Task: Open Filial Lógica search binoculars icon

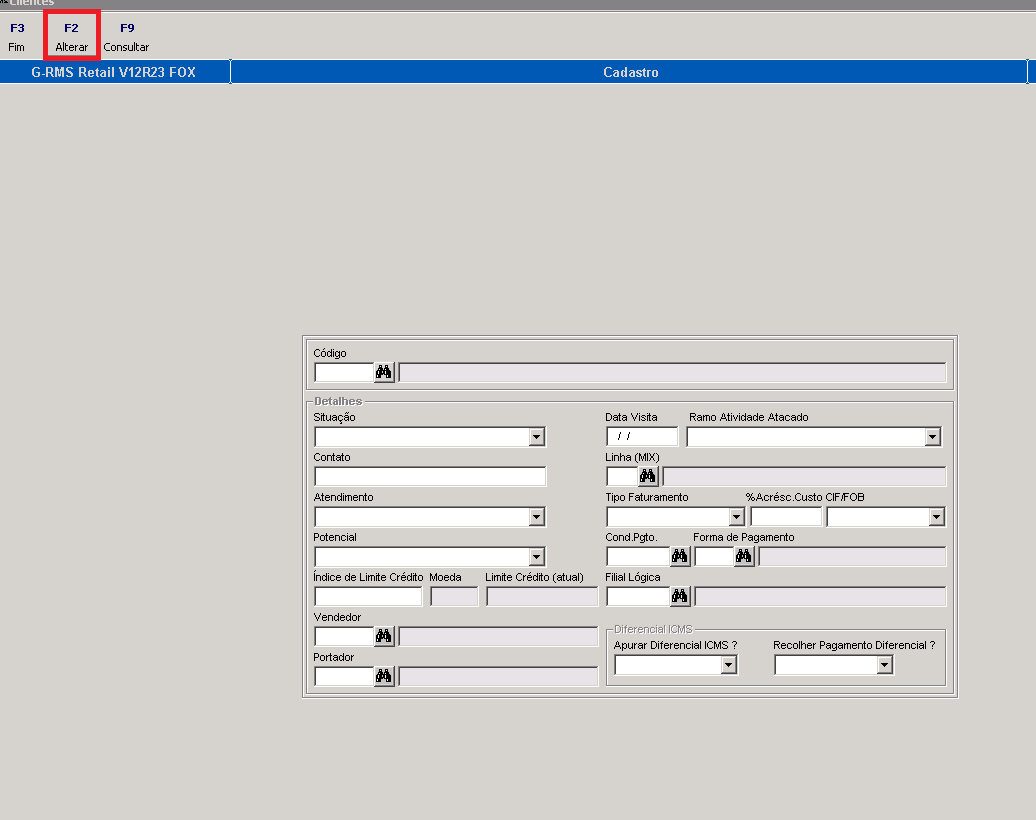Action: (x=680, y=597)
